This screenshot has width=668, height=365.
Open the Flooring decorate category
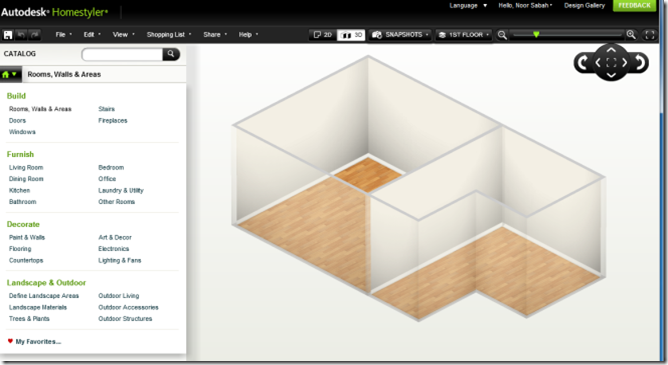click(x=20, y=249)
